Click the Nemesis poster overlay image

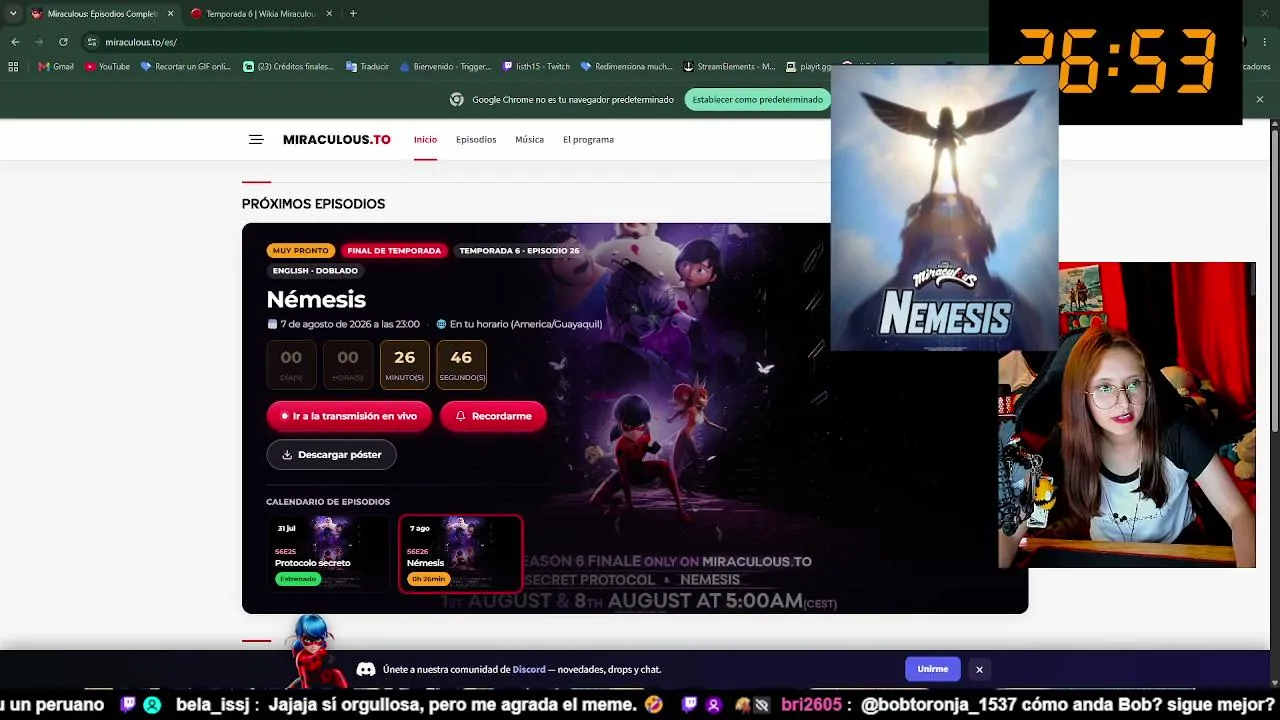pos(944,208)
